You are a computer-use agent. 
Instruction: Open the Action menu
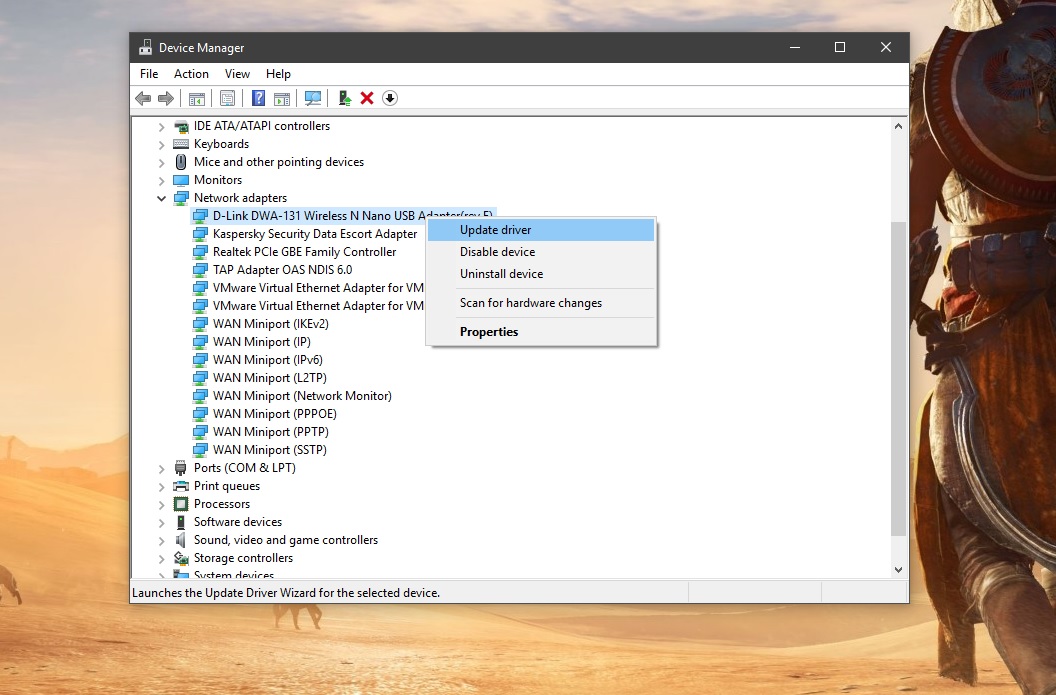pos(191,74)
